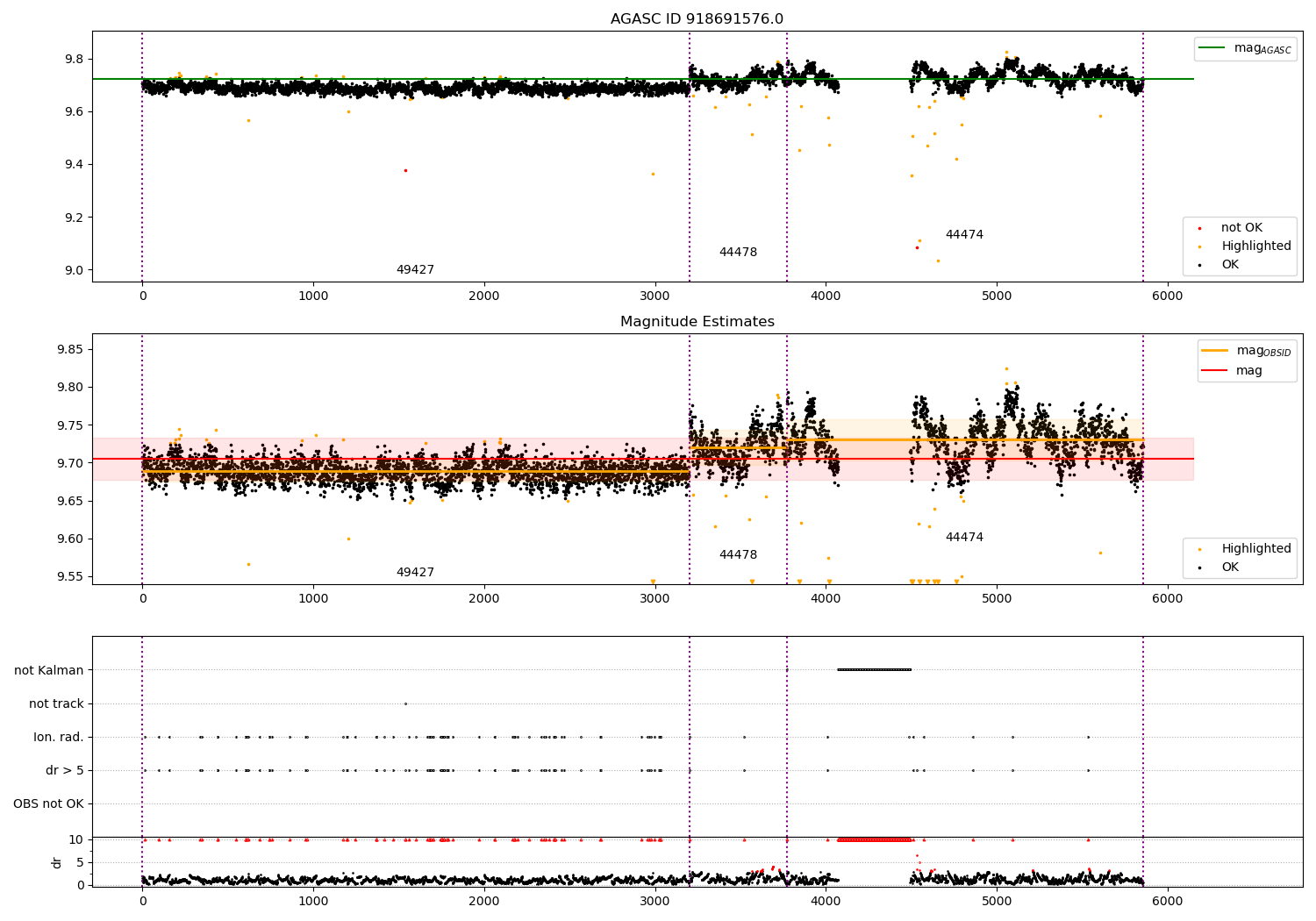Click the 9.55 y-axis tick in middle plot
This screenshot has height=921, width=1316.
(70, 577)
